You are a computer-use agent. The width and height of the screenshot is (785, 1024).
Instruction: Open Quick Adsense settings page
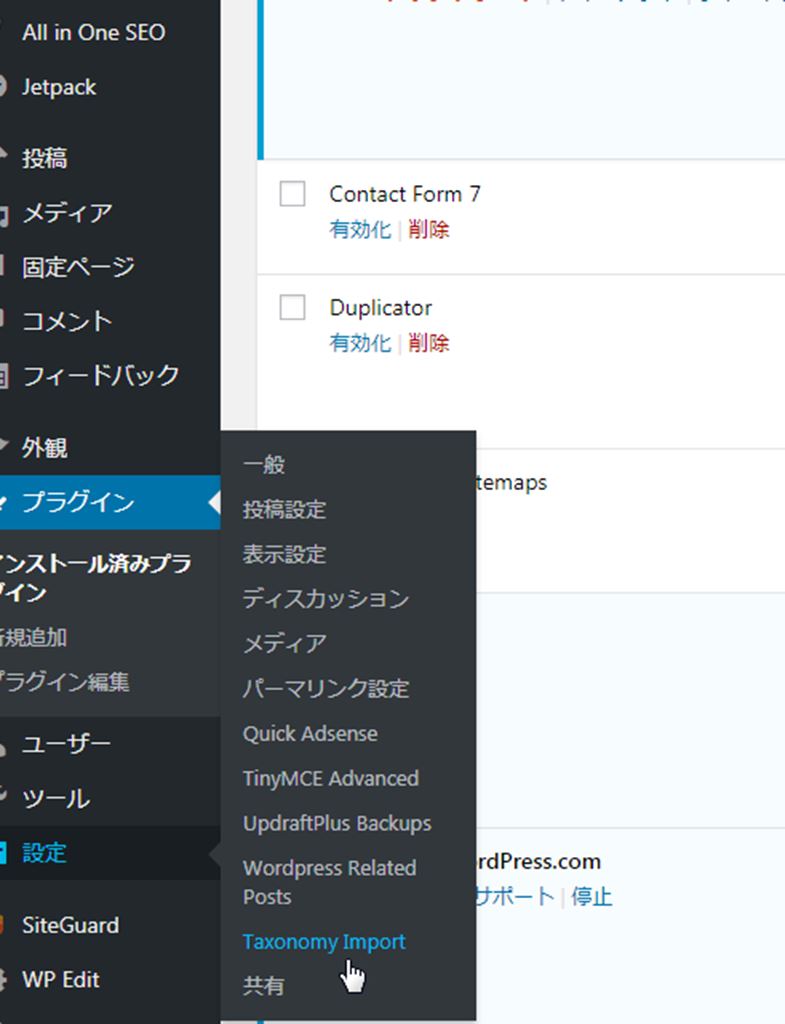point(310,733)
